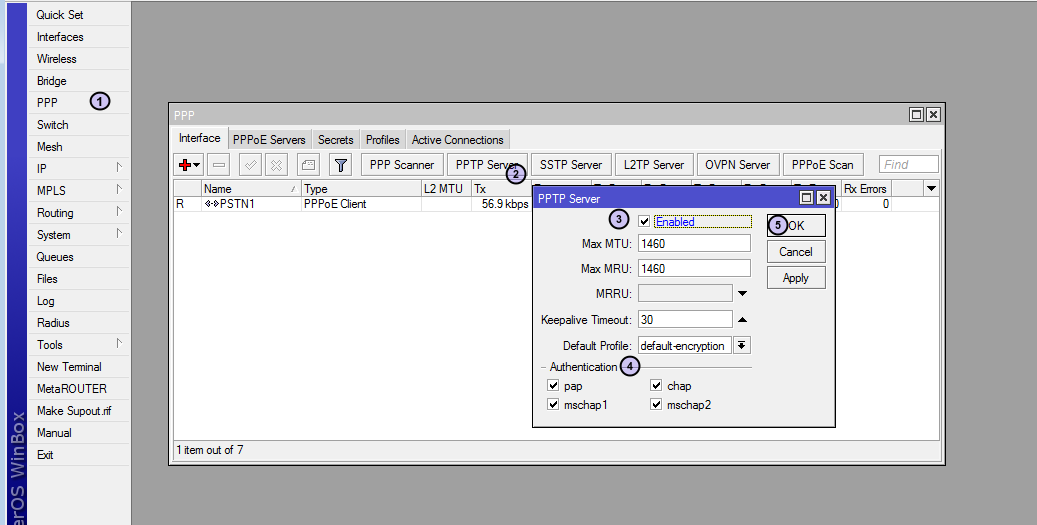Click the checkmark Enable icon in PPP toolbar
1037x525 pixels.
(x=251, y=165)
